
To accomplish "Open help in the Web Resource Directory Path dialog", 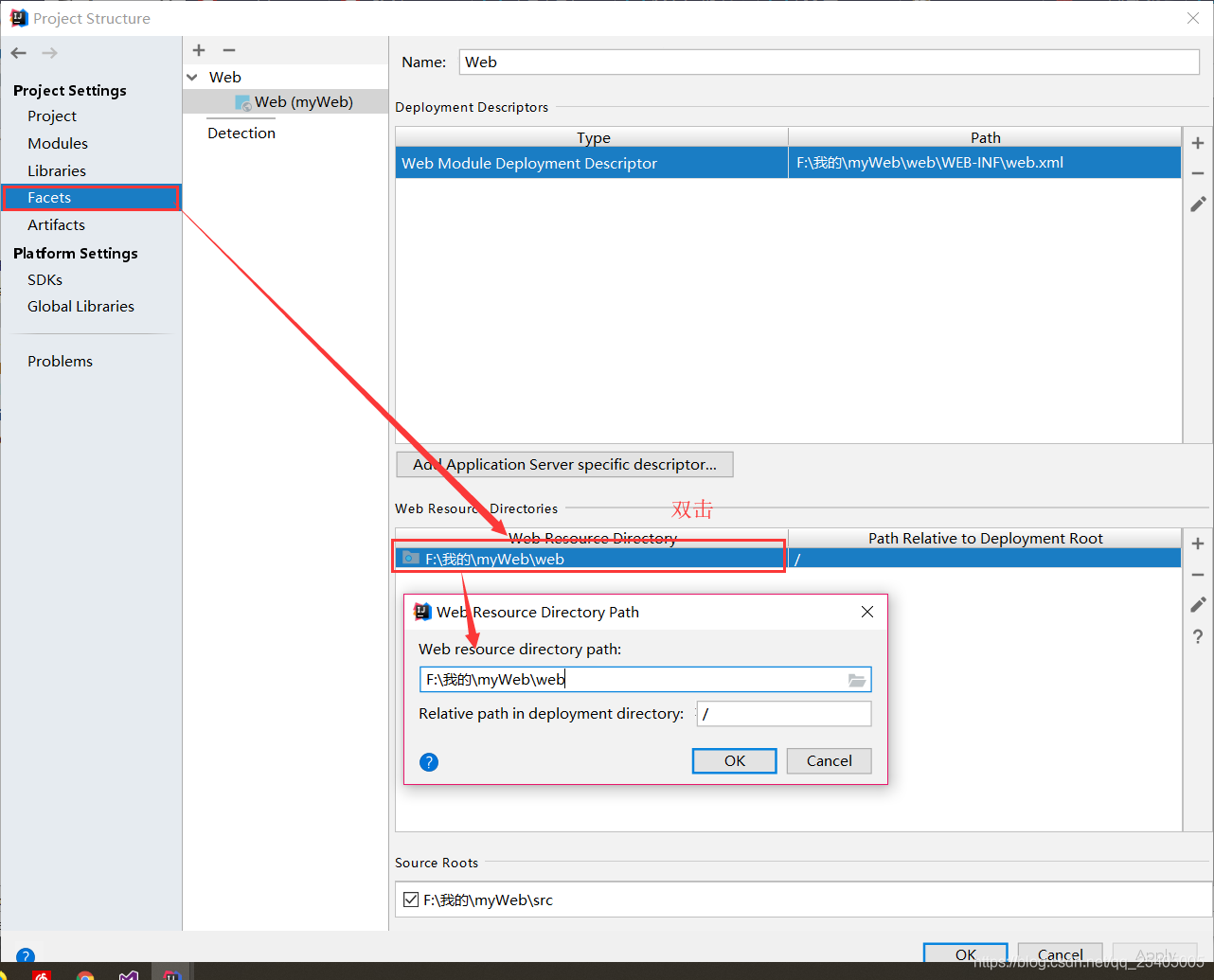I will pyautogui.click(x=429, y=762).
